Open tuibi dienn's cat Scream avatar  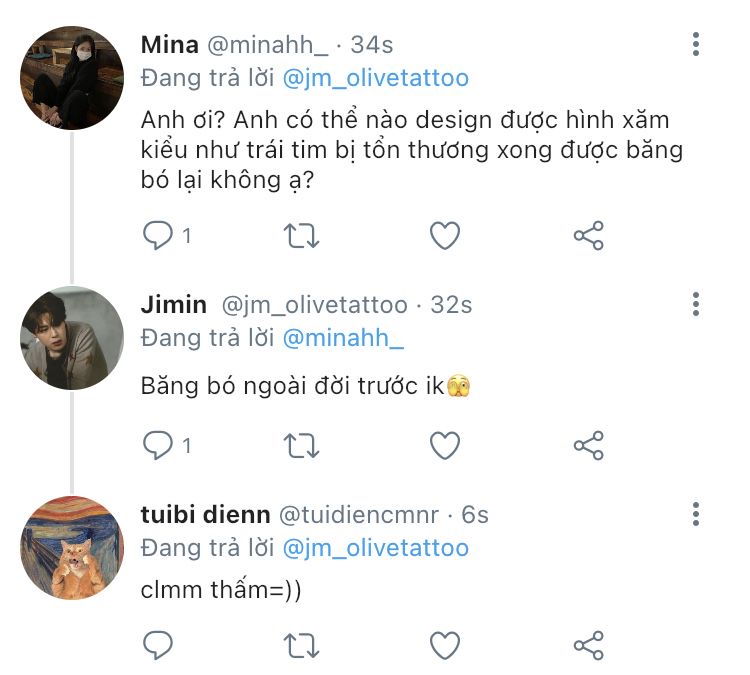pos(72,548)
